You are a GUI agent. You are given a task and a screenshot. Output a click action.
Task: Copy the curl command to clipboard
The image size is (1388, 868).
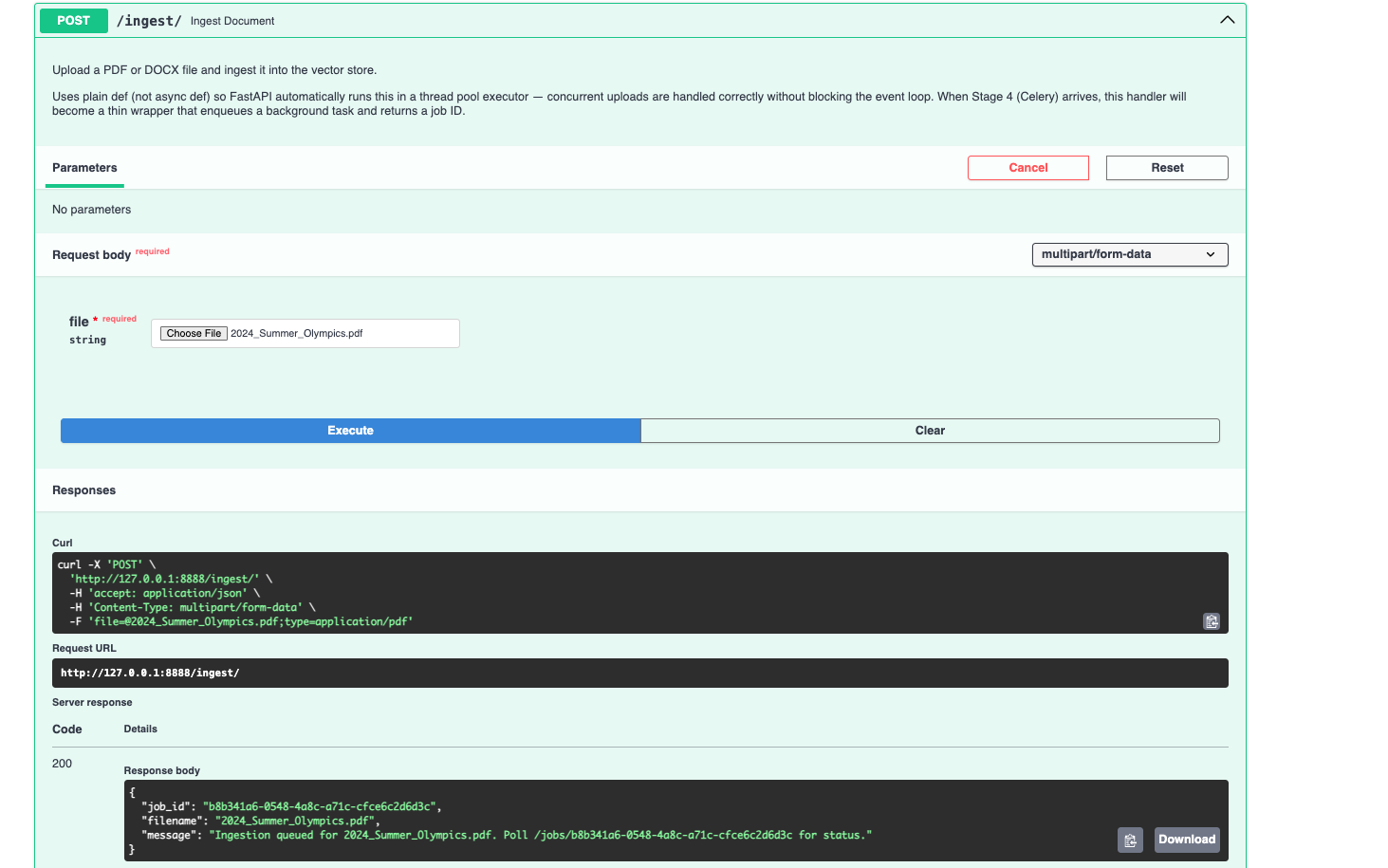pyautogui.click(x=1212, y=621)
